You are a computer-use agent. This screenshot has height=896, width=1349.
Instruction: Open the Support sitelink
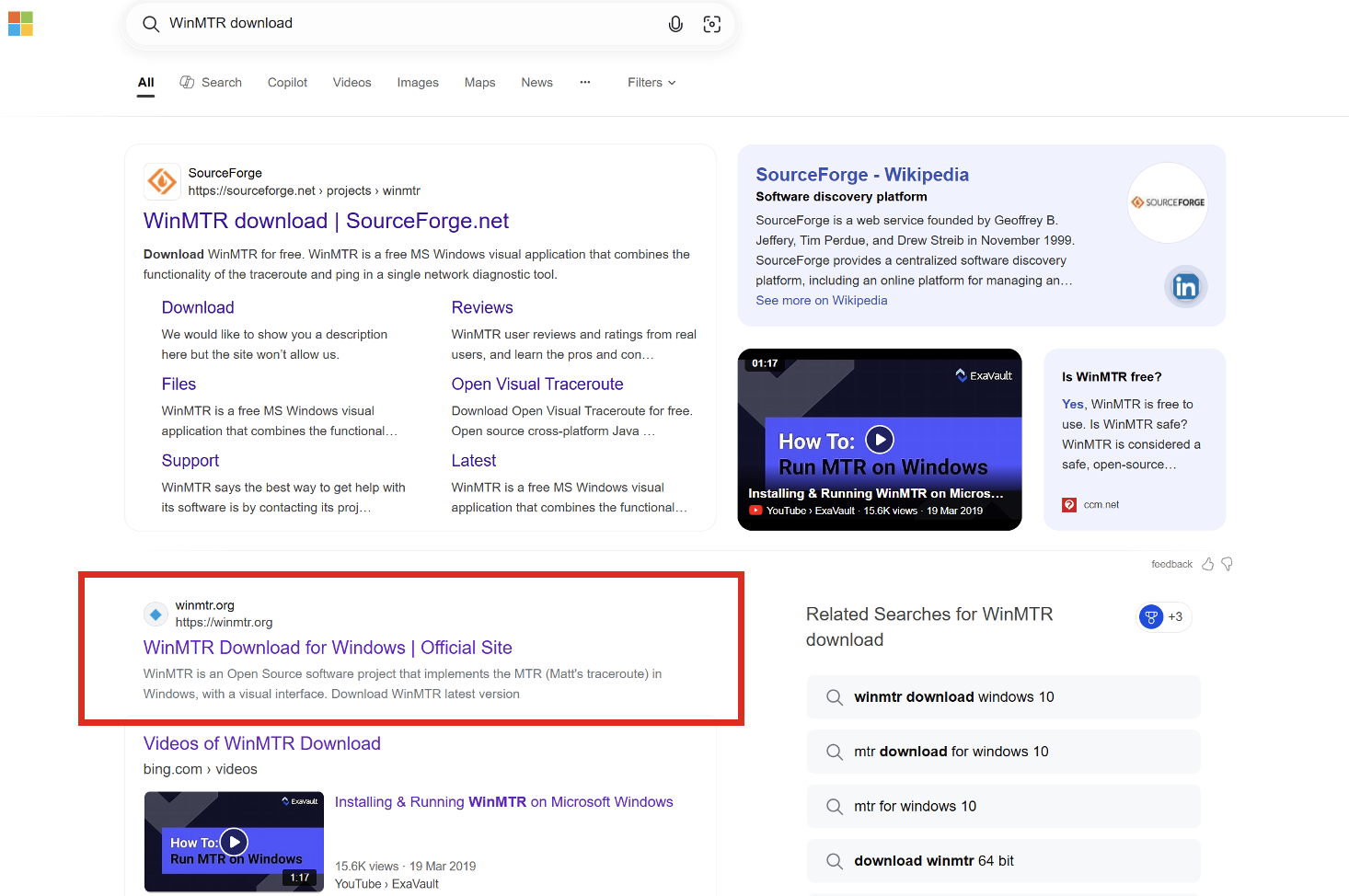click(190, 460)
